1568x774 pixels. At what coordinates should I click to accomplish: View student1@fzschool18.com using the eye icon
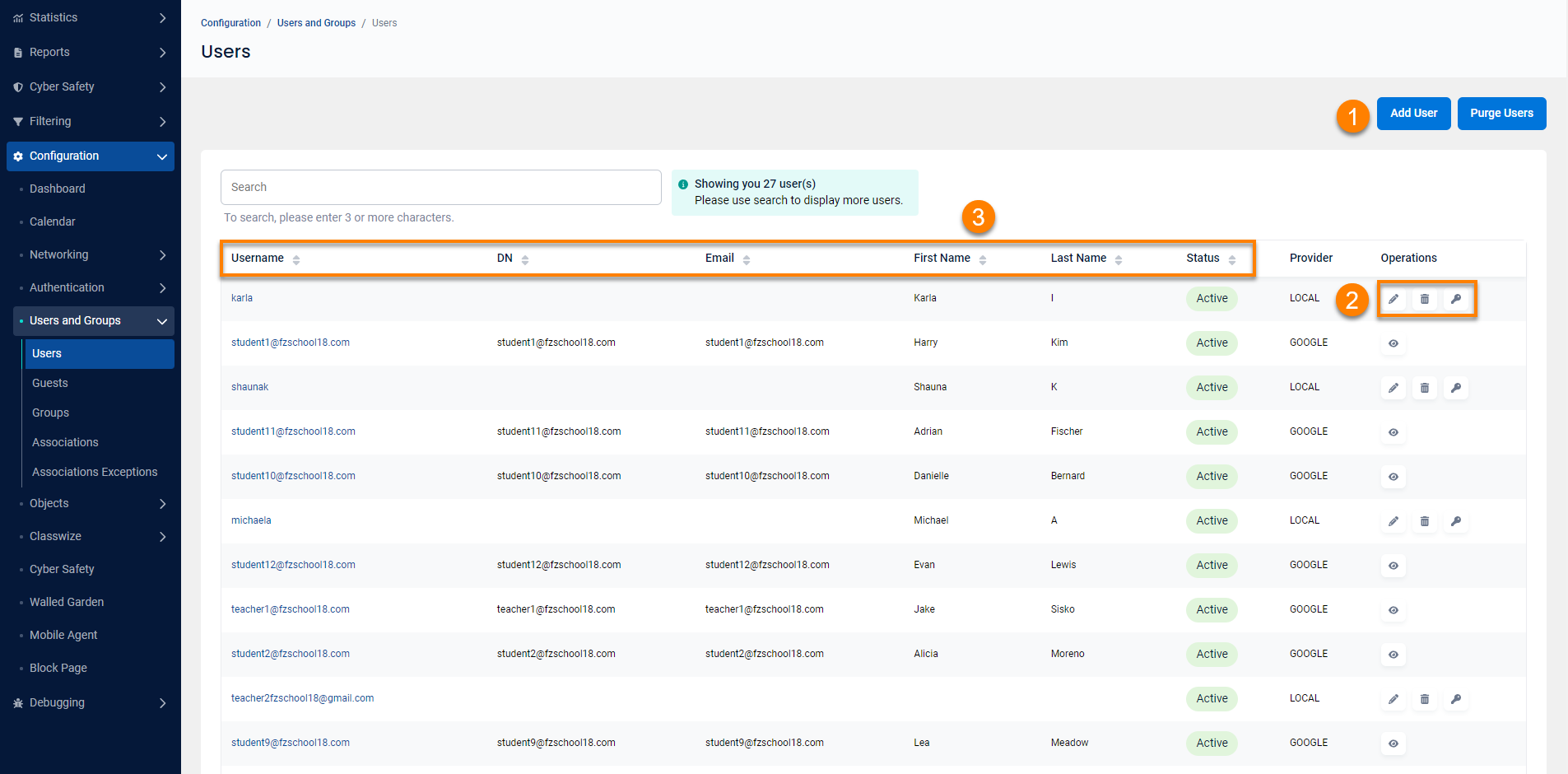tap(1393, 343)
